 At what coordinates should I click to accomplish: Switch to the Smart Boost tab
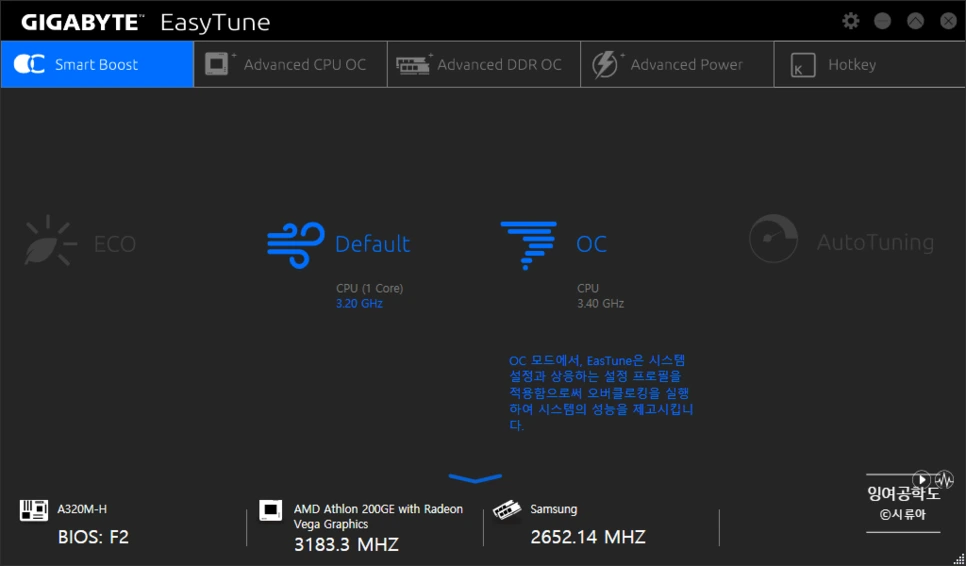(97, 65)
